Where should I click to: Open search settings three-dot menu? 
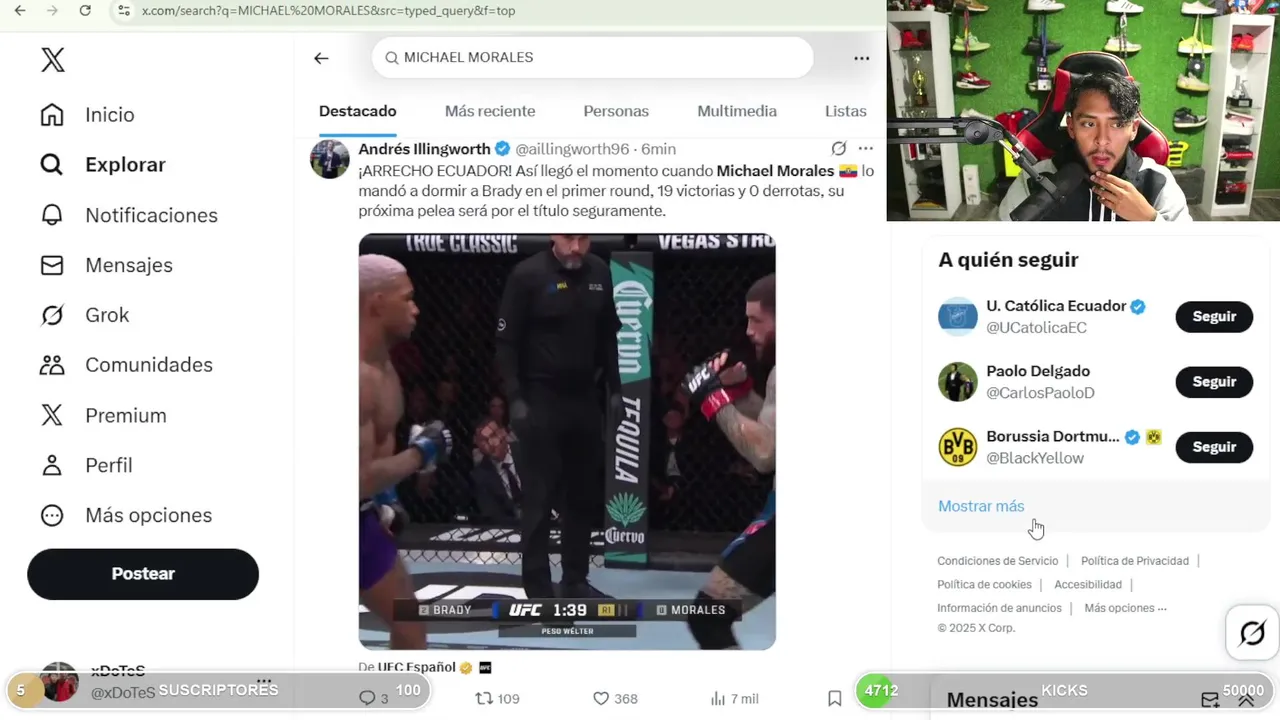[861, 58]
